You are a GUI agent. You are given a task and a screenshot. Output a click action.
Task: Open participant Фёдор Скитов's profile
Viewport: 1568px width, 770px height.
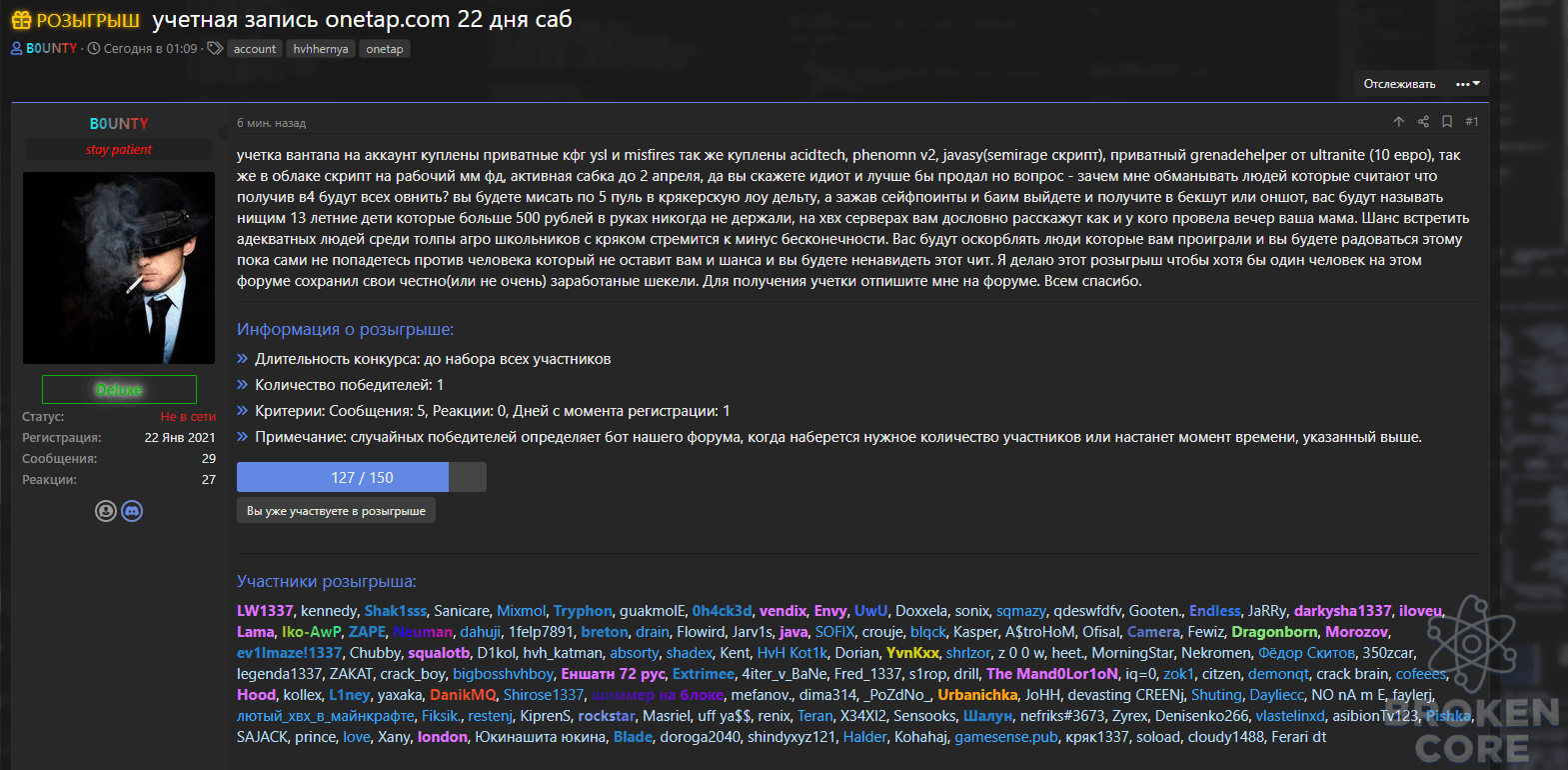coord(1306,653)
